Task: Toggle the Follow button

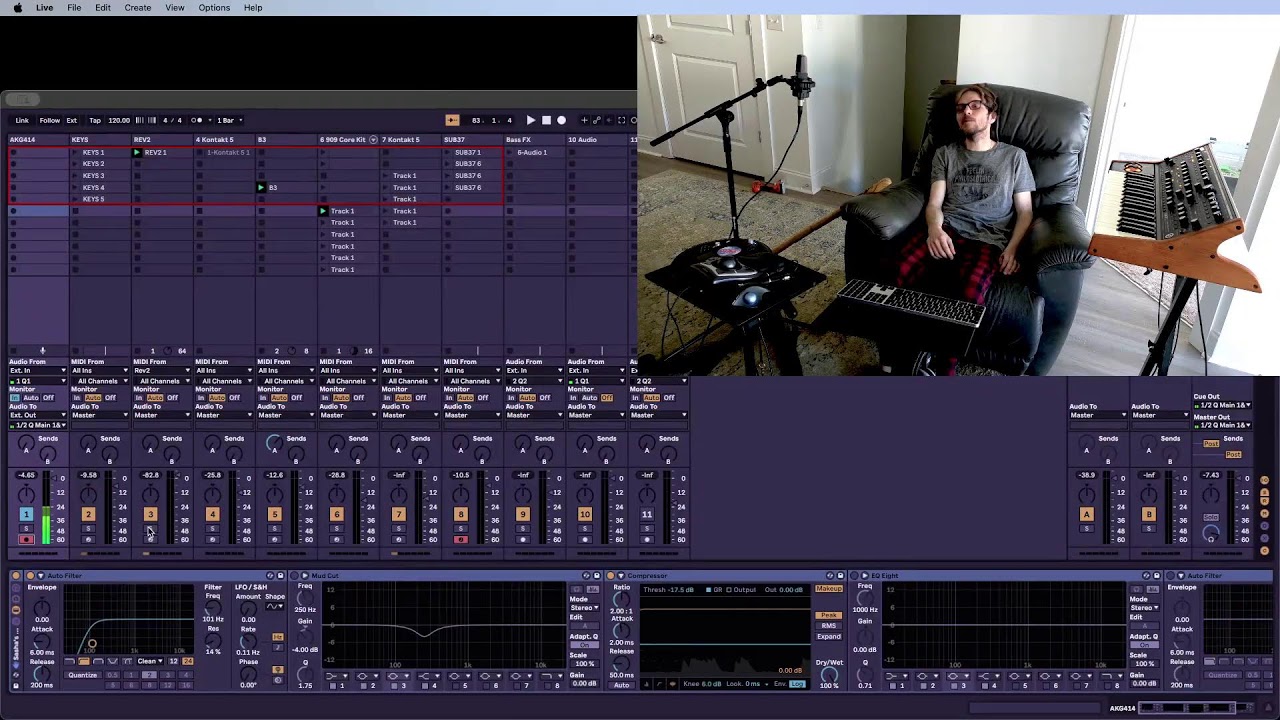Action: 49,120
